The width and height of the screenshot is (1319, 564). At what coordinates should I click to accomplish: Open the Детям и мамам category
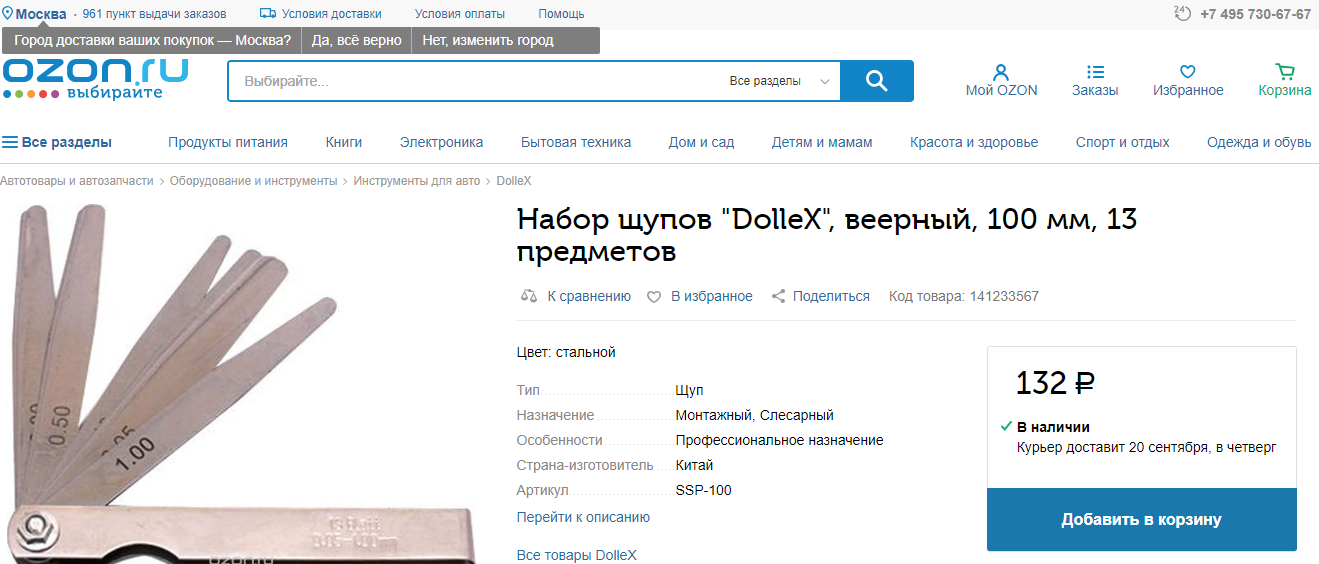coord(822,142)
